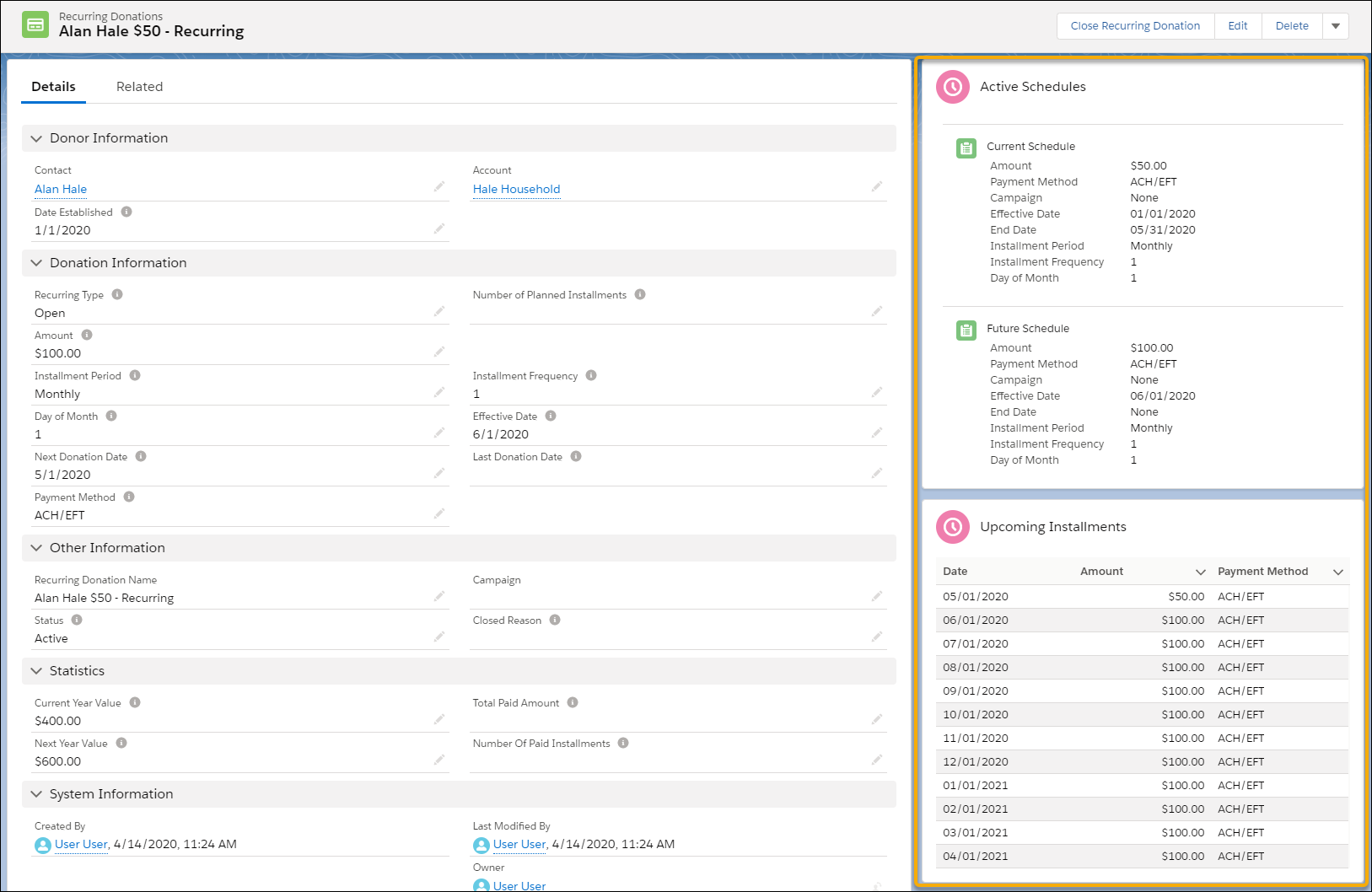Image resolution: width=1372 pixels, height=892 pixels.
Task: Click the Recurring Donations record icon
Action: coord(35,24)
